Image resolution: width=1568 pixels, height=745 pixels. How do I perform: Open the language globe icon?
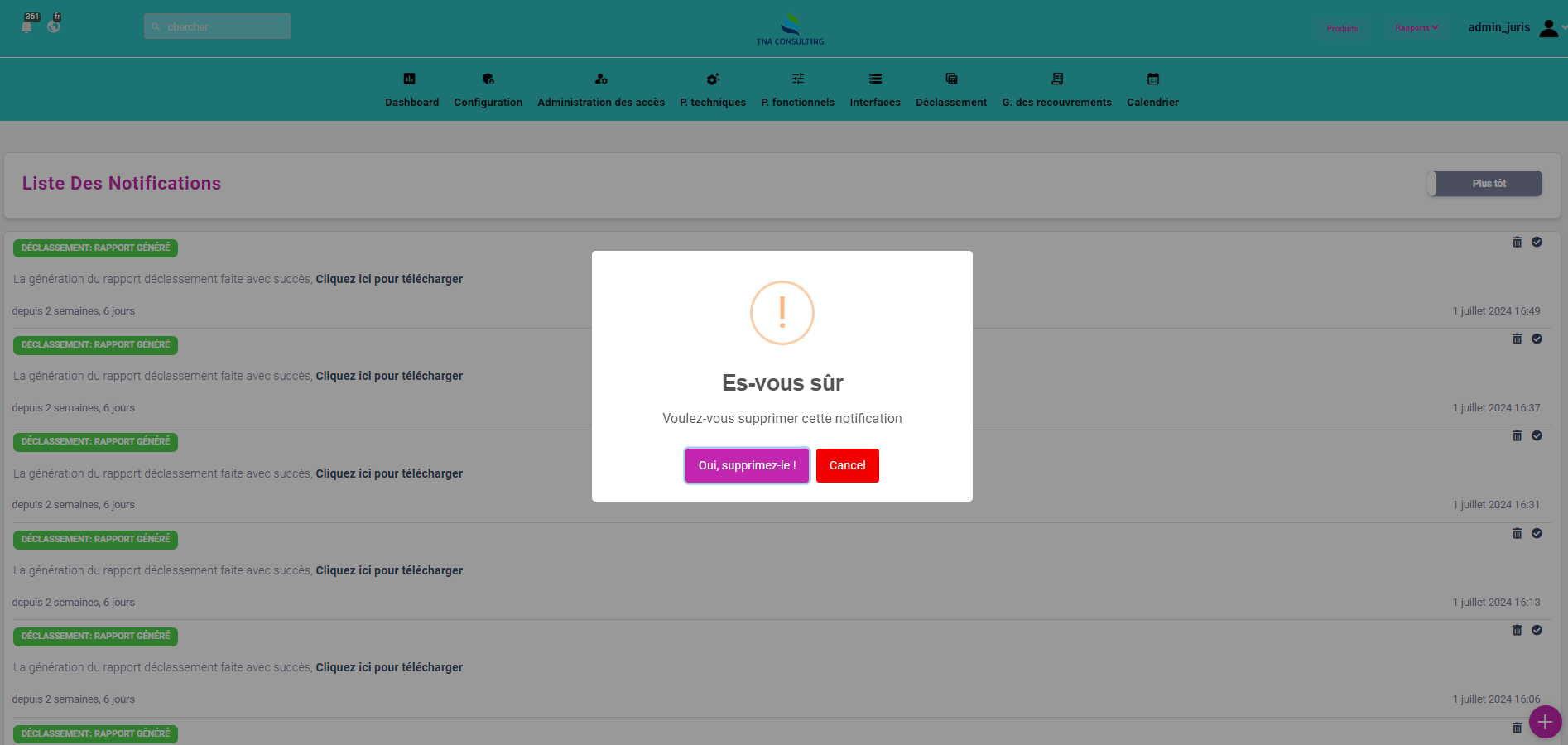click(54, 26)
